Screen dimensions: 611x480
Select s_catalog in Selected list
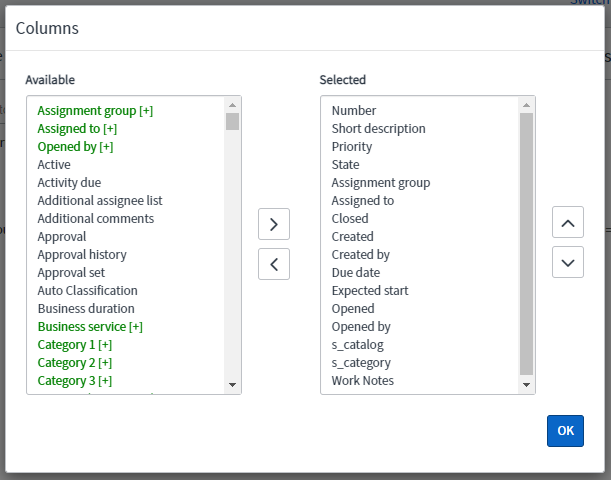click(357, 344)
